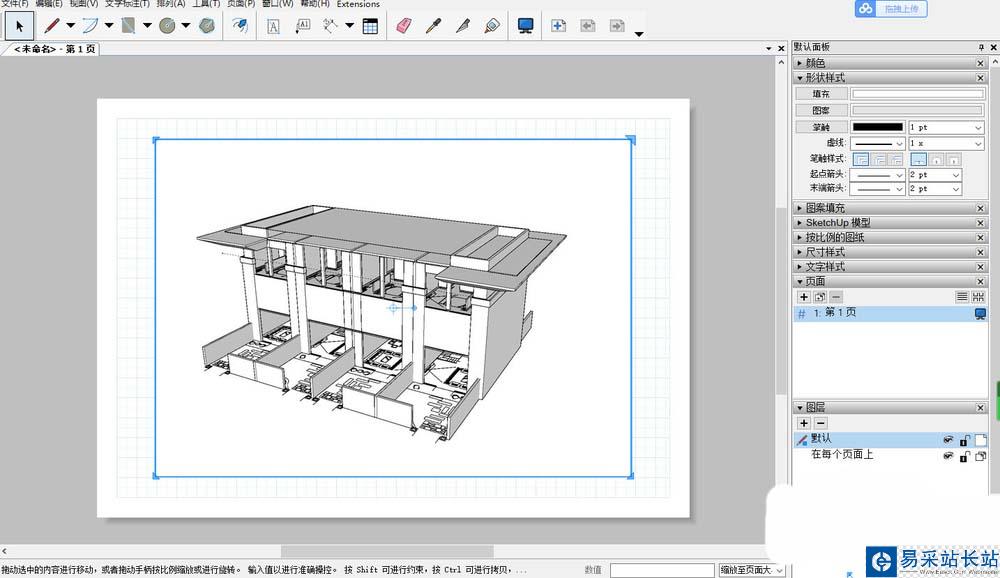Select the eyedropper Style tool

coord(432,26)
